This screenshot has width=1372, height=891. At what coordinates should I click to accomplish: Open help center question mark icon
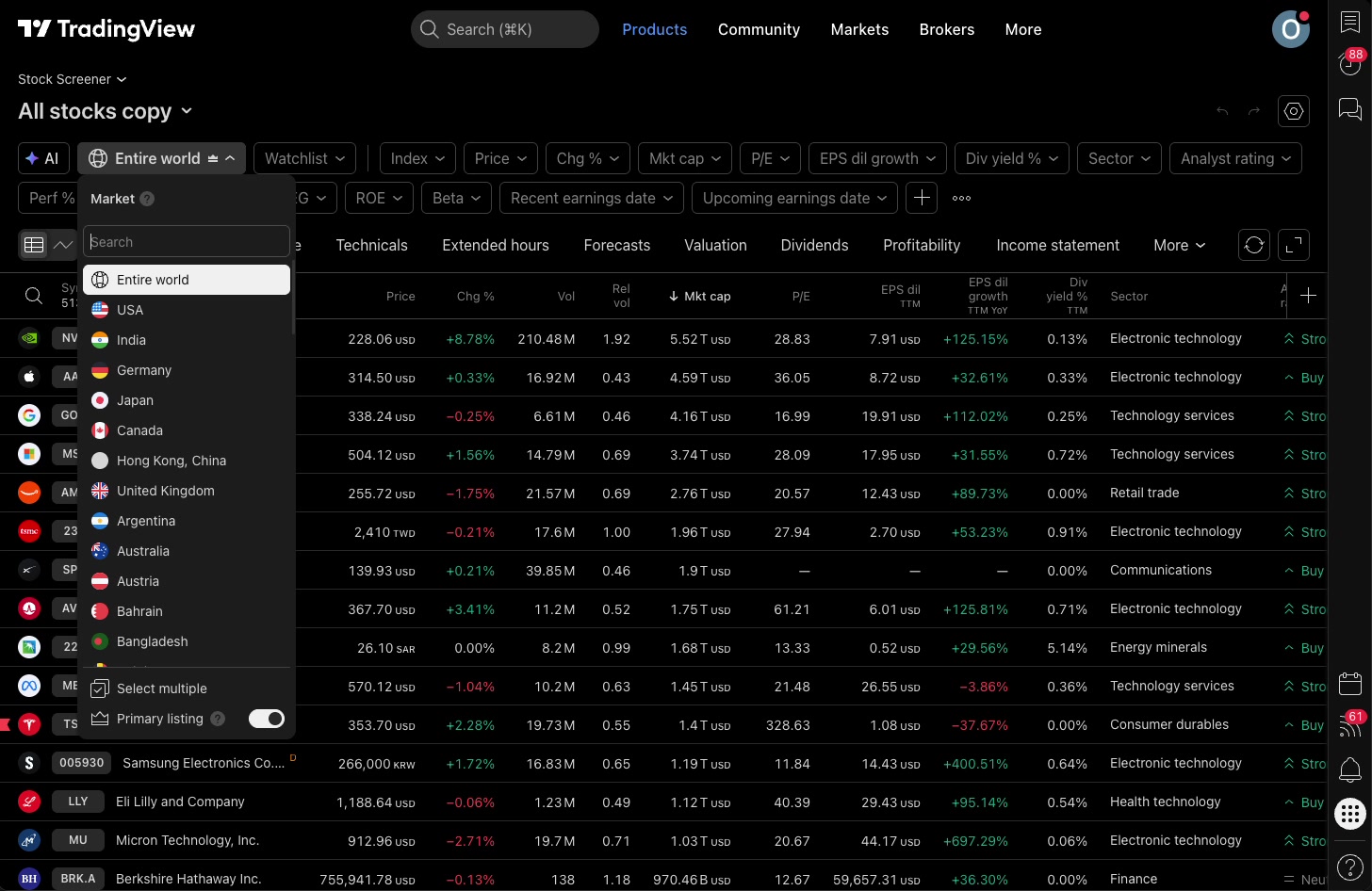[x=1350, y=867]
